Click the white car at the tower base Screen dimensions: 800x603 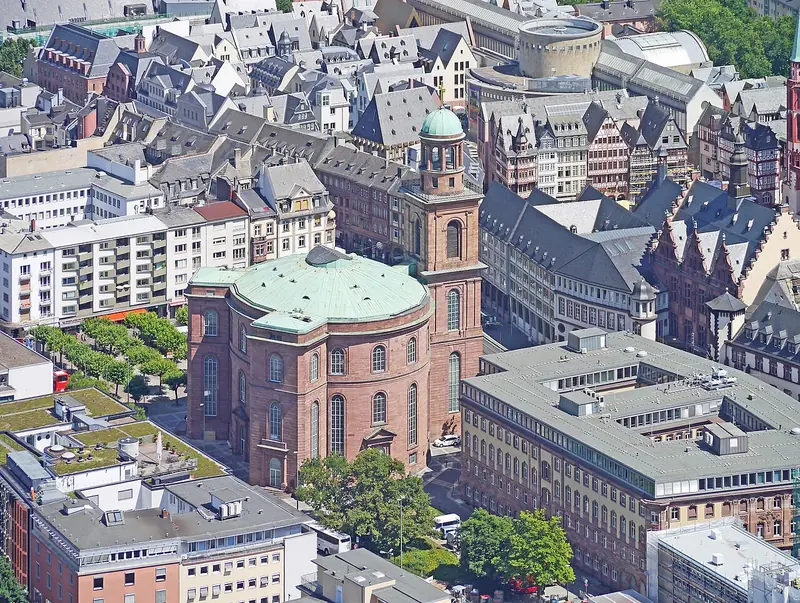pyautogui.click(x=446, y=440)
